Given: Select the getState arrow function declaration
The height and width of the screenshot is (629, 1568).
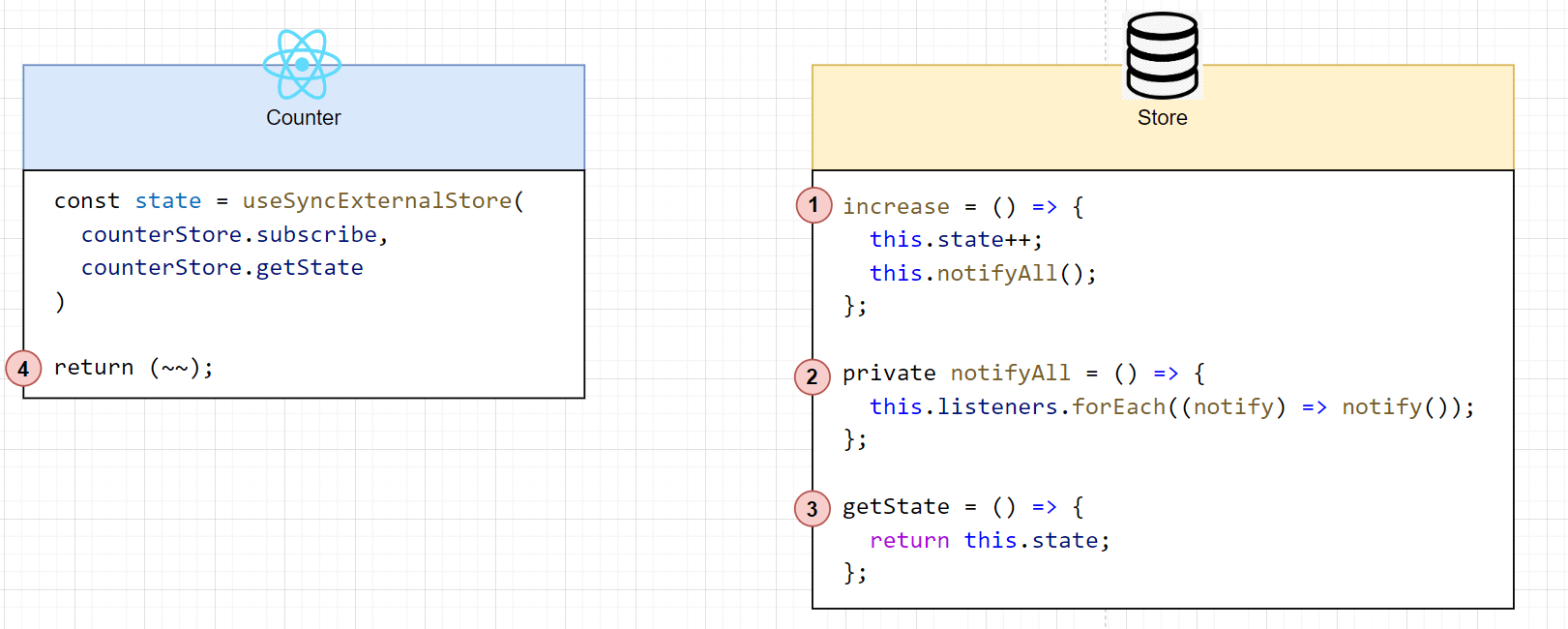Looking at the screenshot, I should (x=962, y=507).
